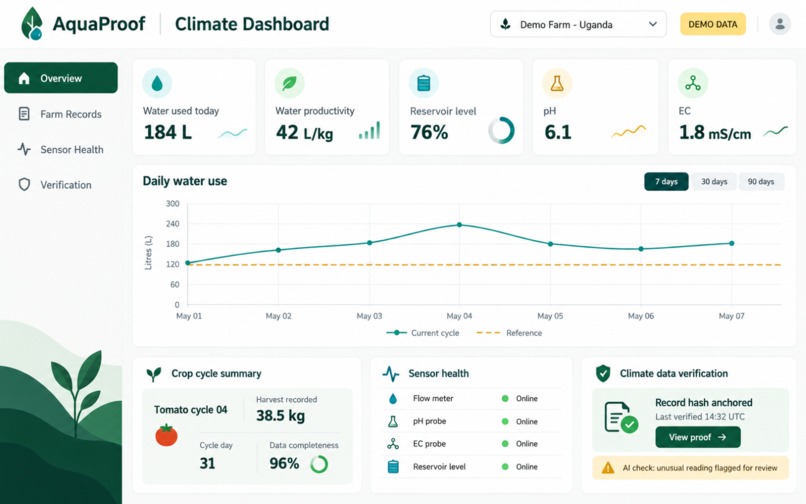Viewport: 806px width, 504px height.
Task: Click the EC probe molecule icon
Action: click(393, 444)
